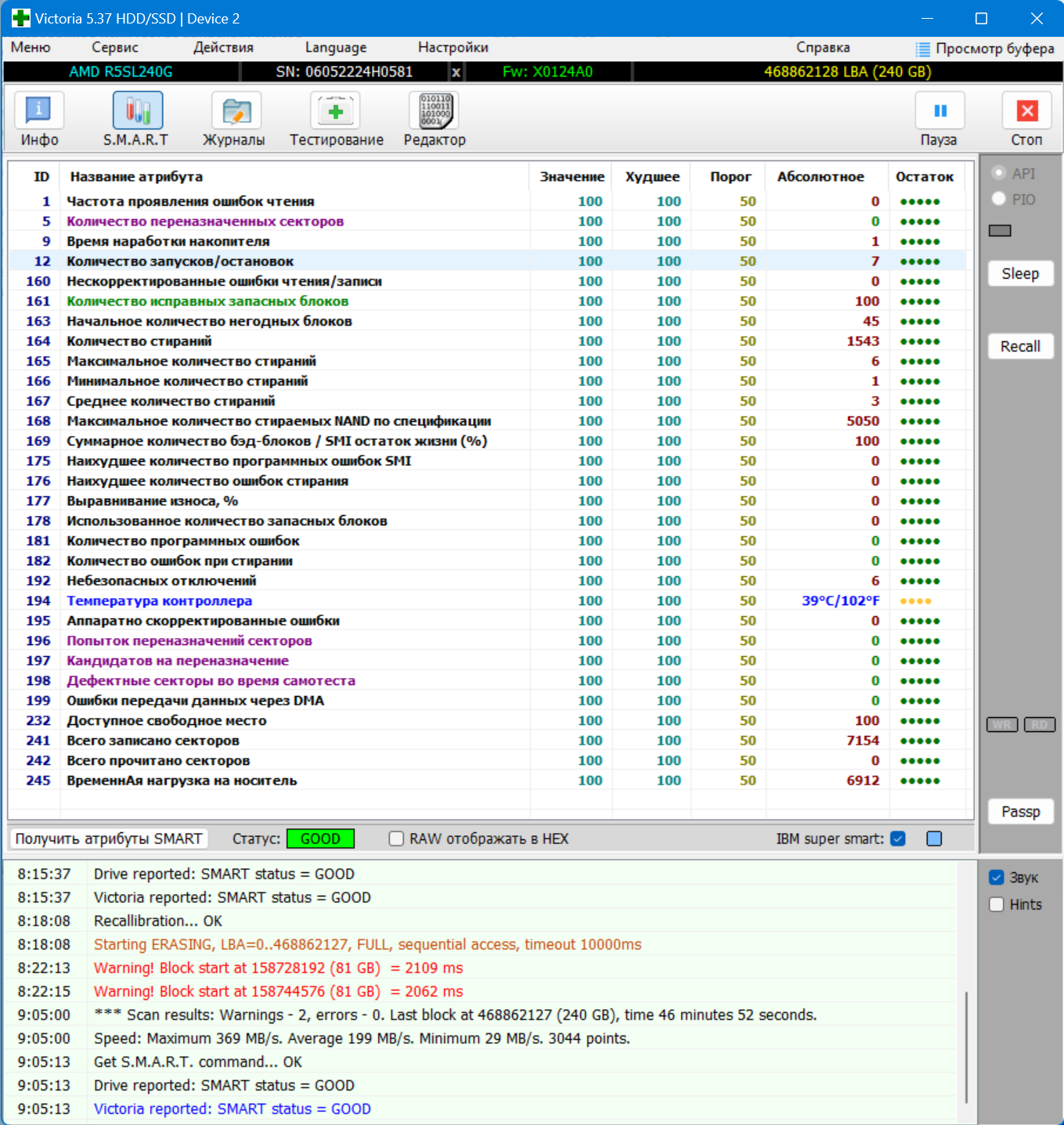This screenshot has width=1064, height=1125.
Task: Click the Просмотр буфера link
Action: pyautogui.click(x=994, y=49)
